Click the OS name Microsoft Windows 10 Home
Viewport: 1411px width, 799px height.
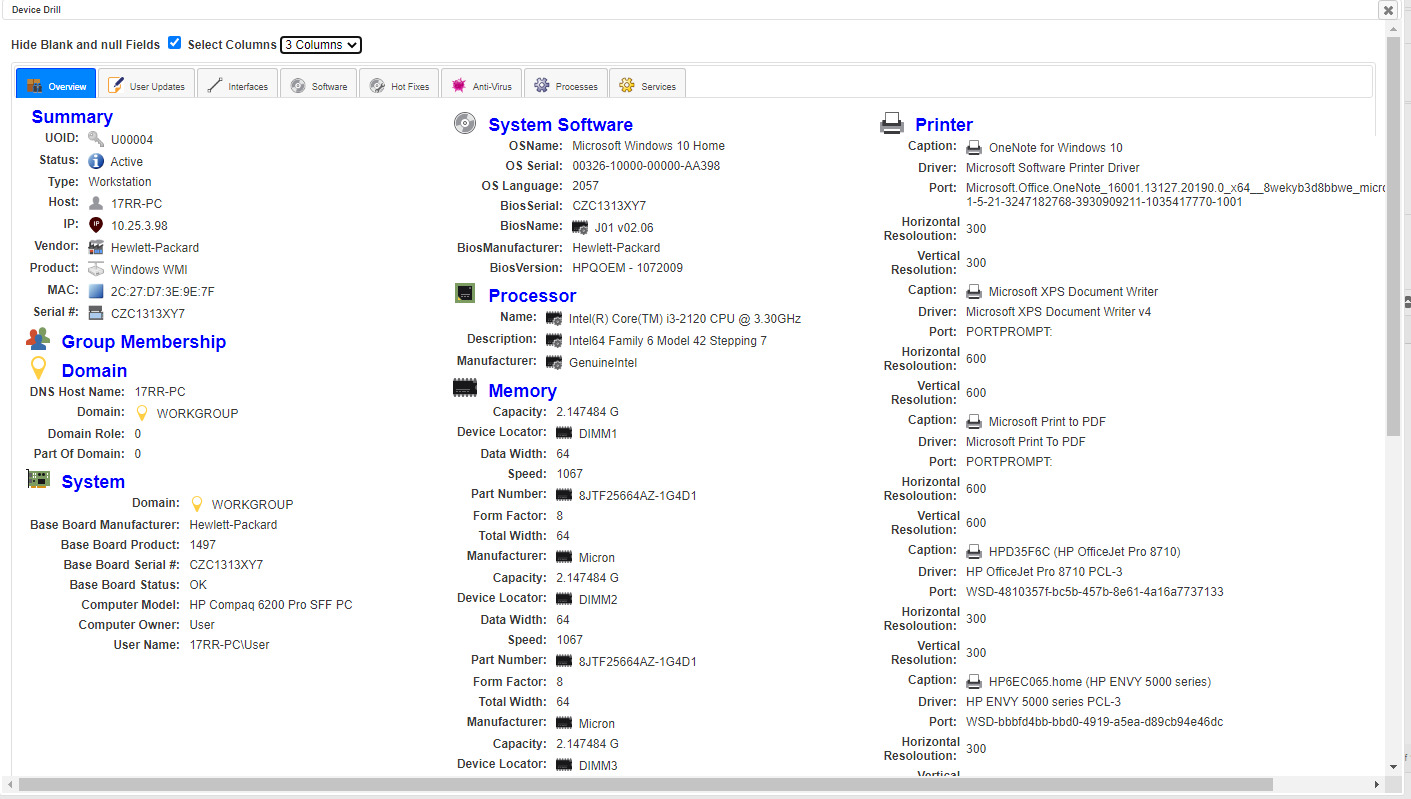648,146
